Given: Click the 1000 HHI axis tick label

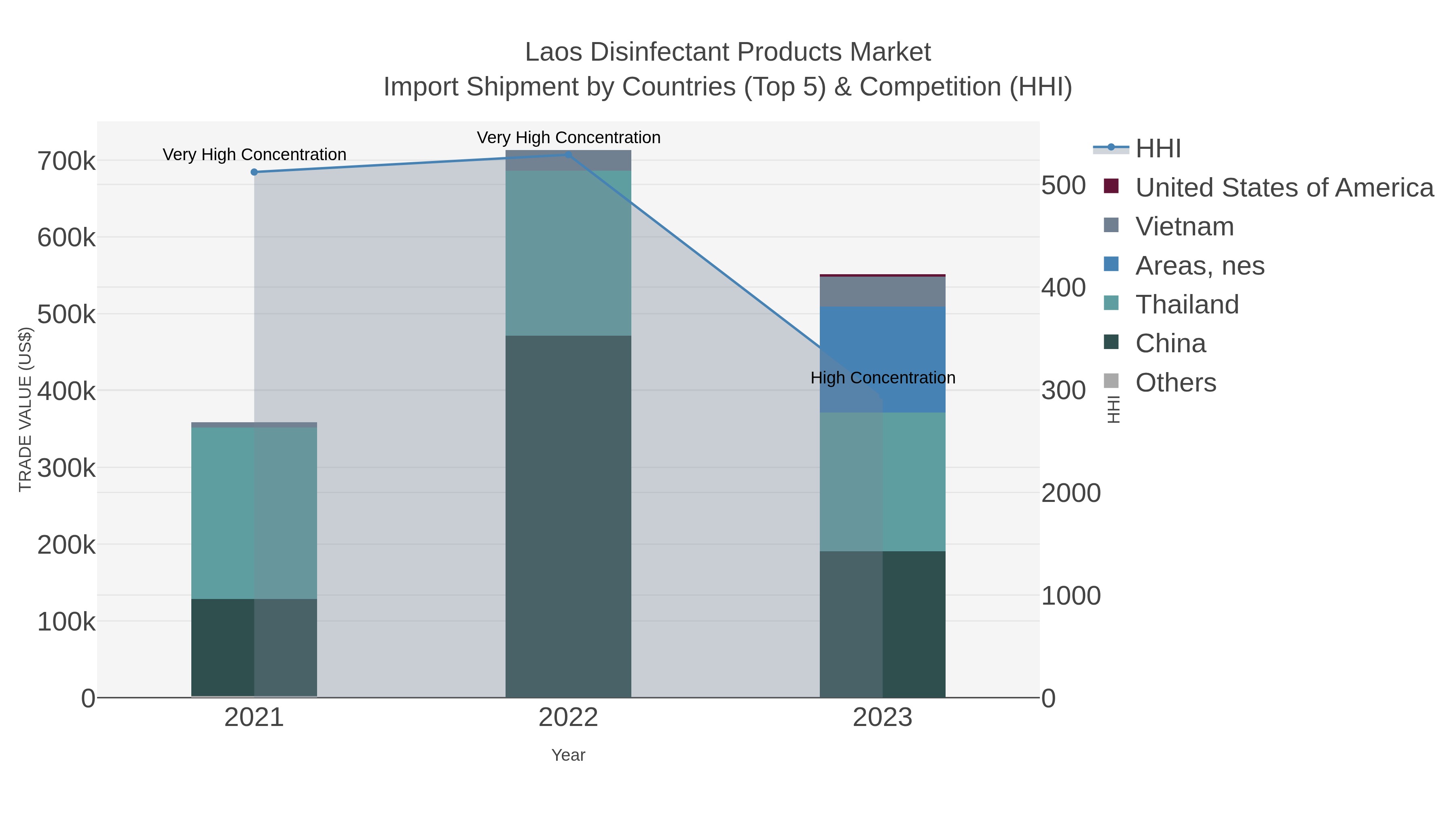Looking at the screenshot, I should click(1071, 596).
